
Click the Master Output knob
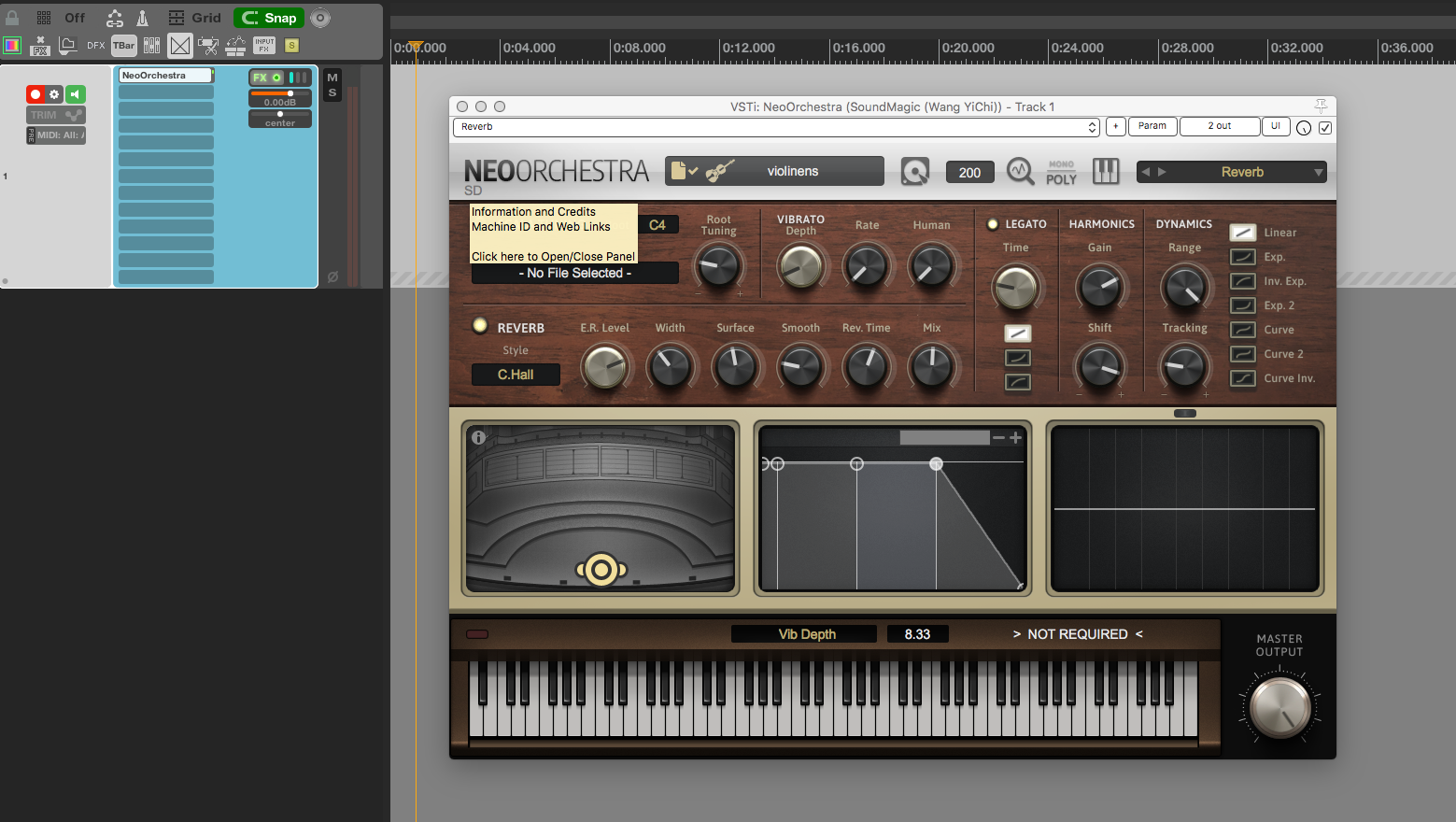coord(1279,707)
